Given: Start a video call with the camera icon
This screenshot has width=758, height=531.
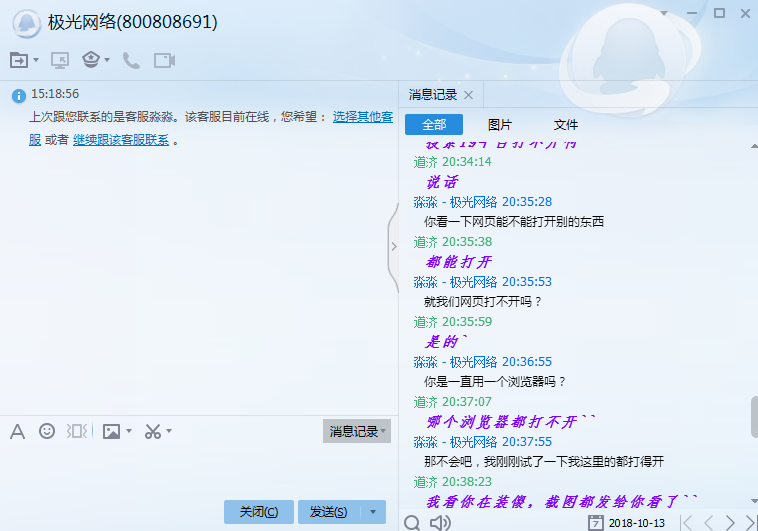Looking at the screenshot, I should (164, 60).
